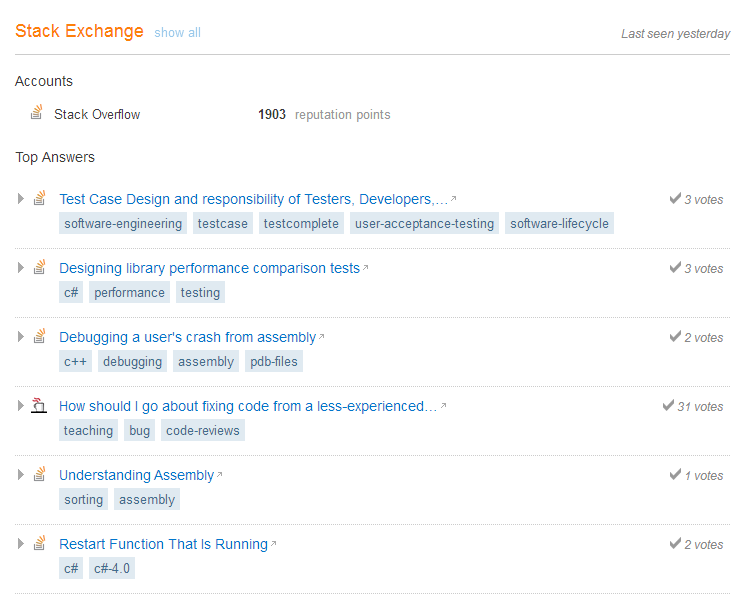This screenshot has width=749, height=594.
Task: Expand the Designing library performance answer
Action: (21, 267)
